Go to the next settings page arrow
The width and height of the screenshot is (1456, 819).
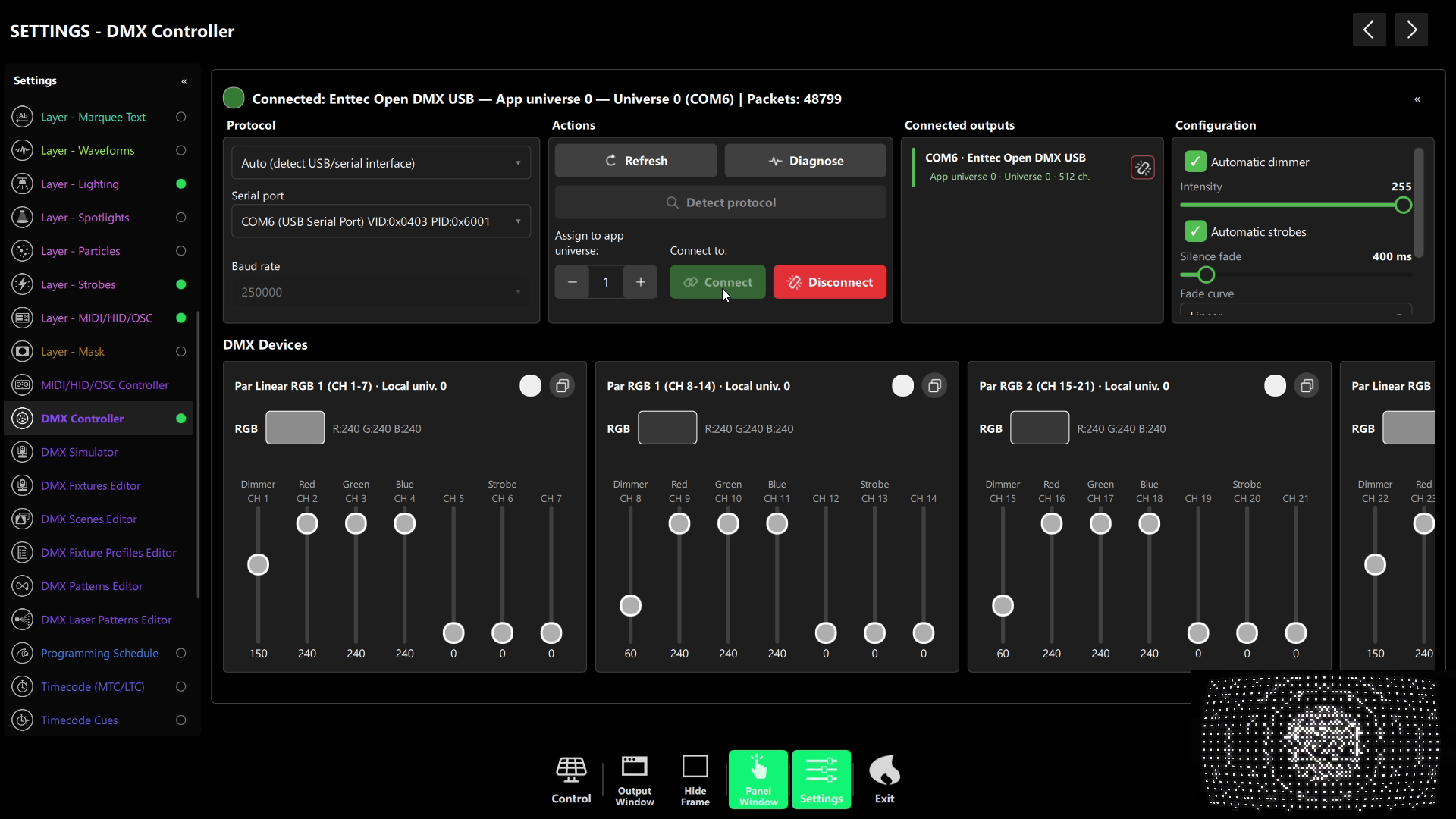1411,30
